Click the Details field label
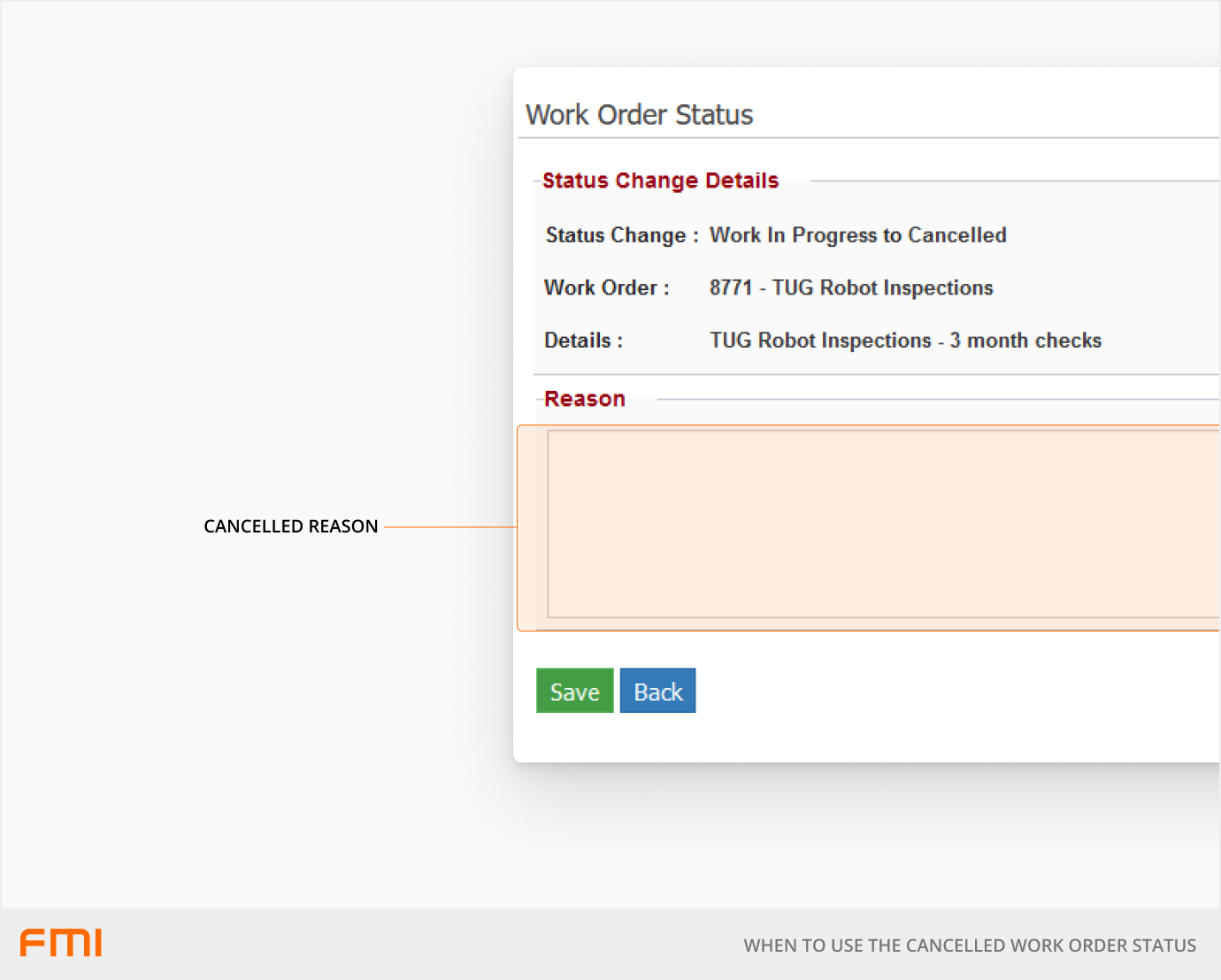This screenshot has width=1221, height=980. point(583,341)
